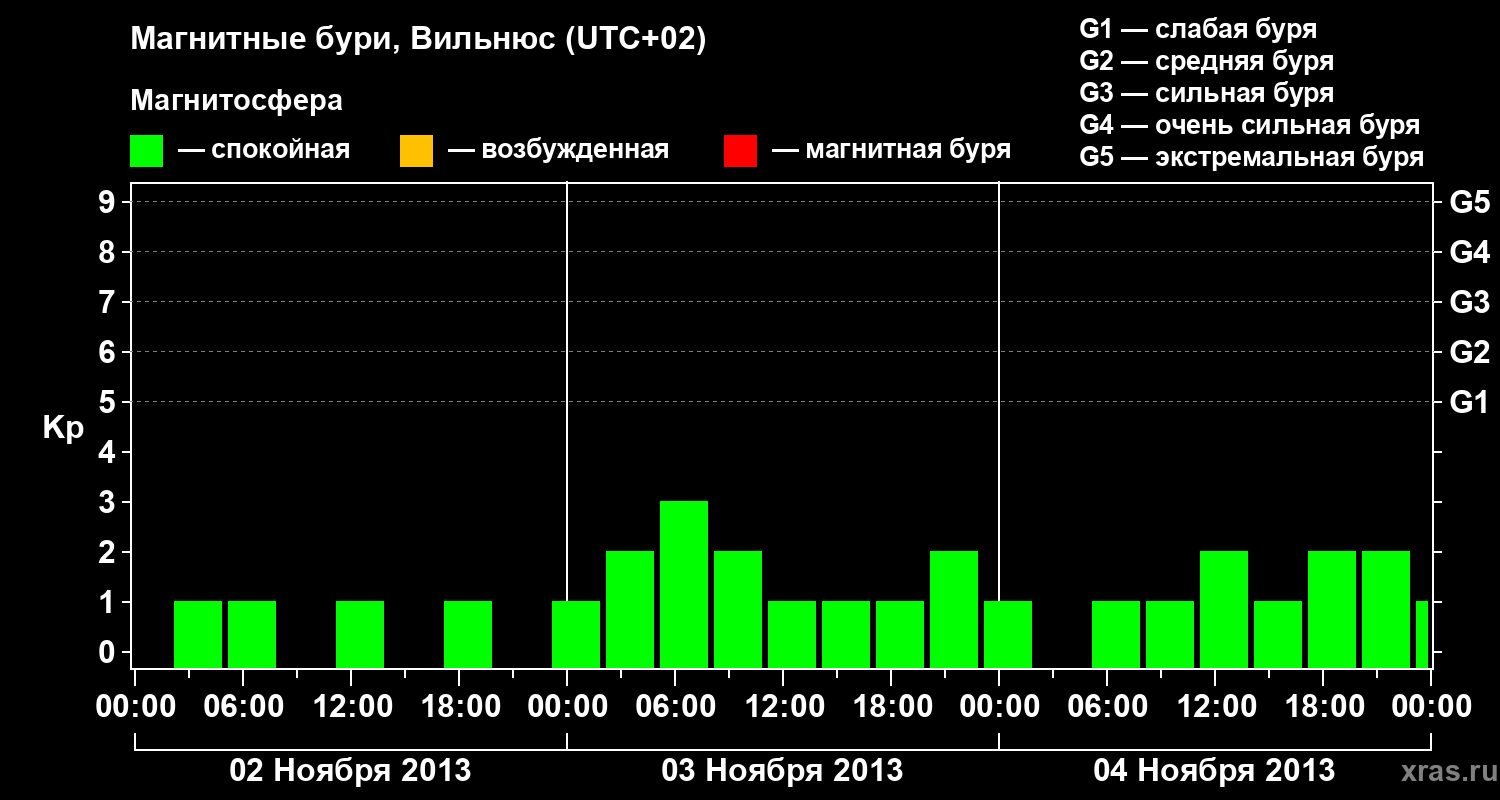Select the line G1 — слабая буря

(1198, 29)
